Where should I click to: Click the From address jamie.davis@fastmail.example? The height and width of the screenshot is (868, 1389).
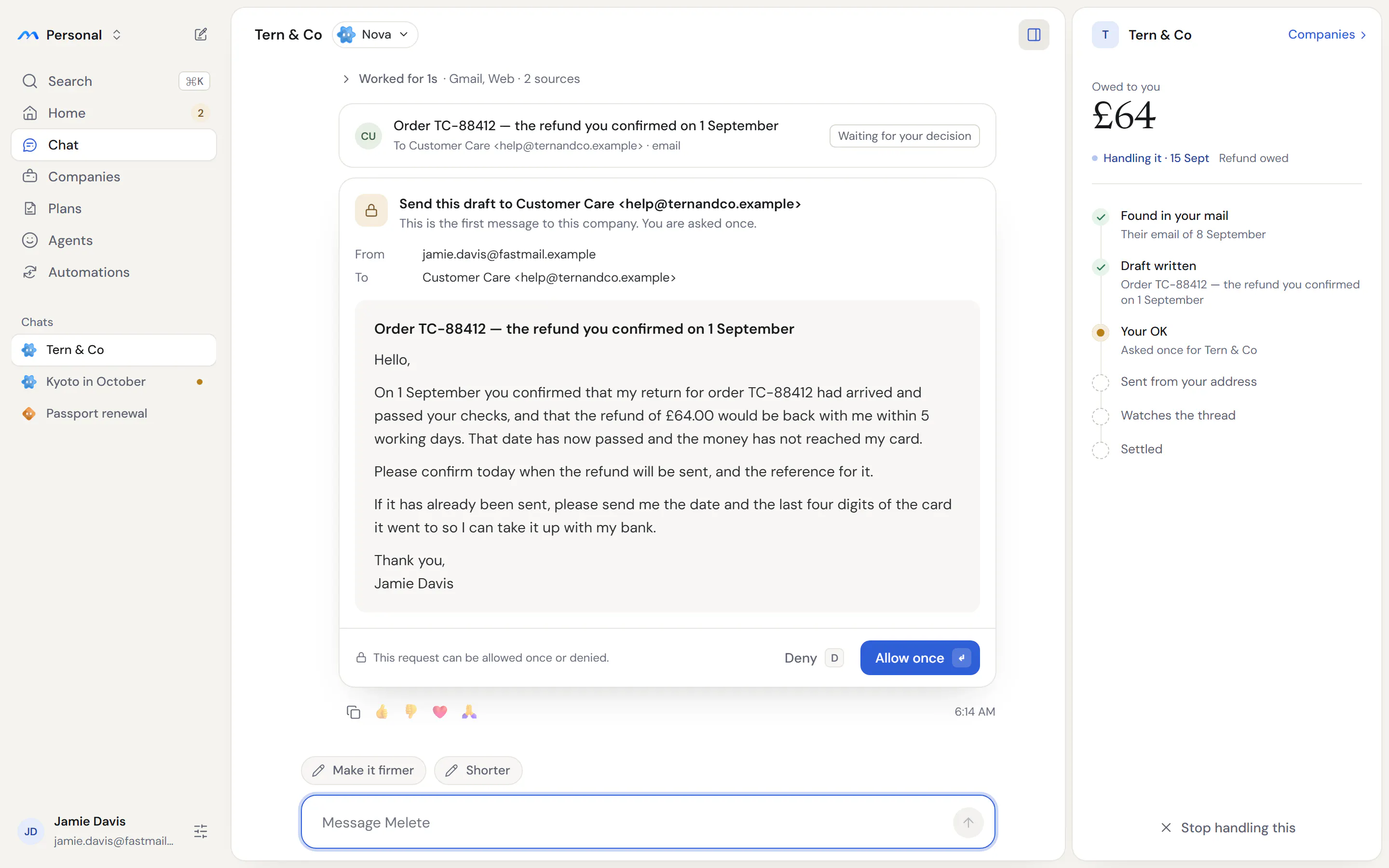[x=508, y=254]
